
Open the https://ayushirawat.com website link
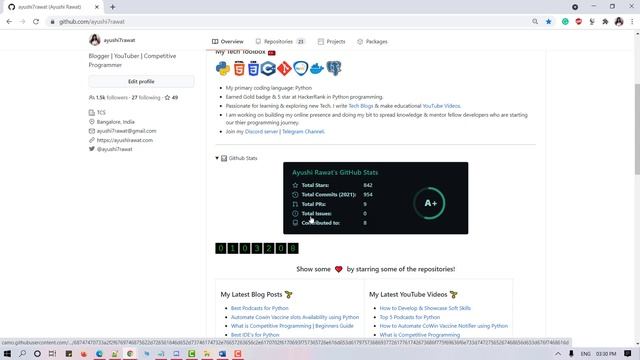tap(125, 140)
